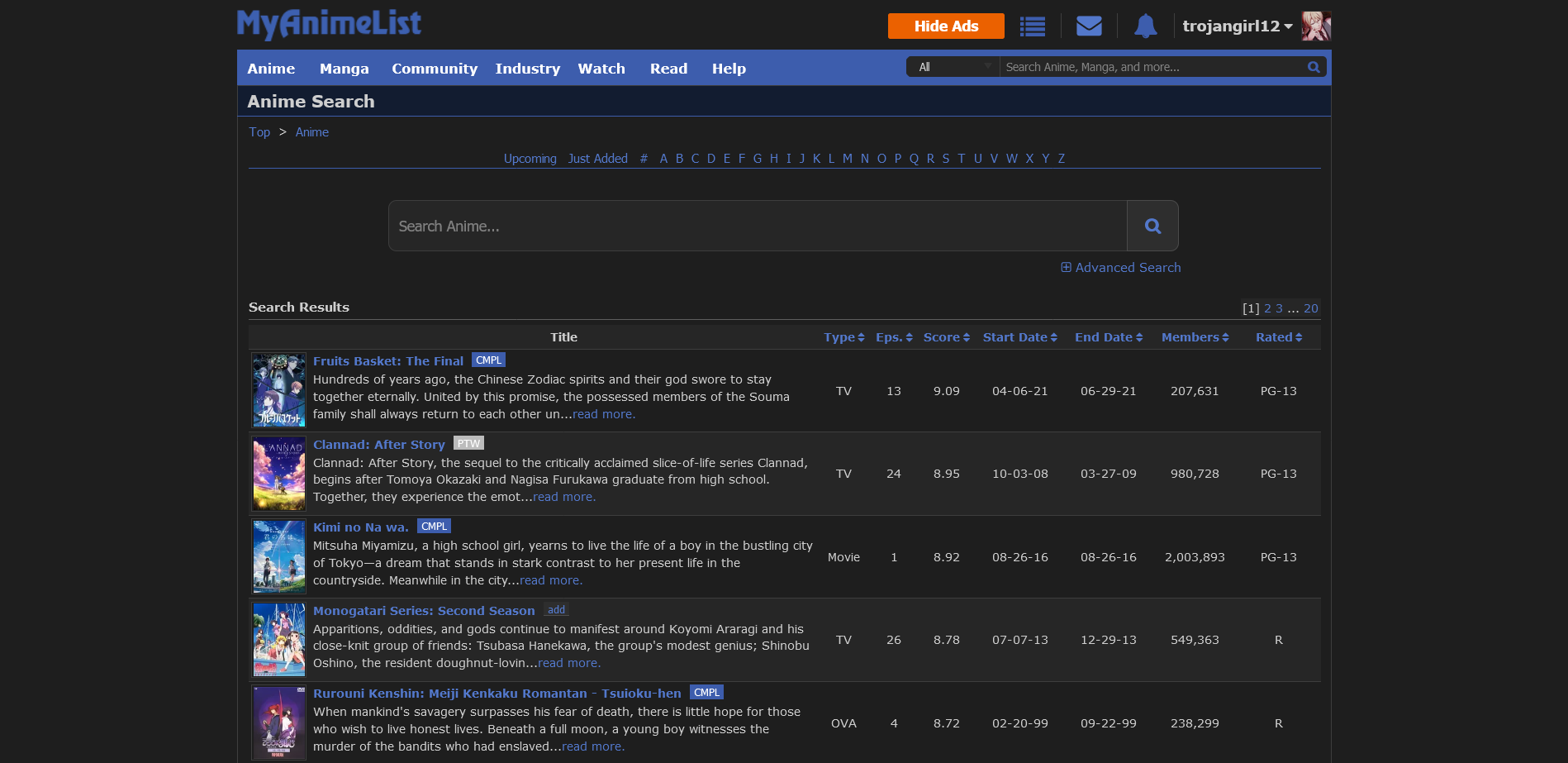
Task: Toggle the PTW status badge for Clannad
Action: pos(468,444)
